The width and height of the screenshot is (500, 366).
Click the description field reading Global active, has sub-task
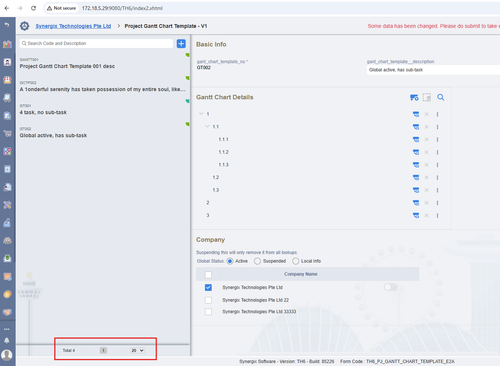point(433,70)
